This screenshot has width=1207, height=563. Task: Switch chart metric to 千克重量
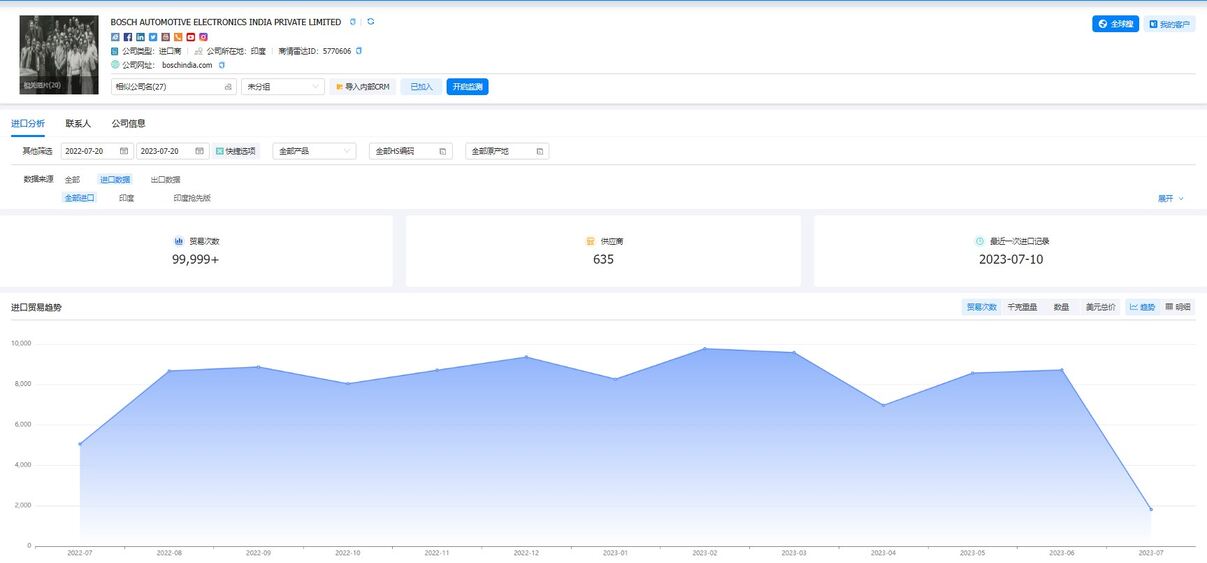click(1022, 307)
